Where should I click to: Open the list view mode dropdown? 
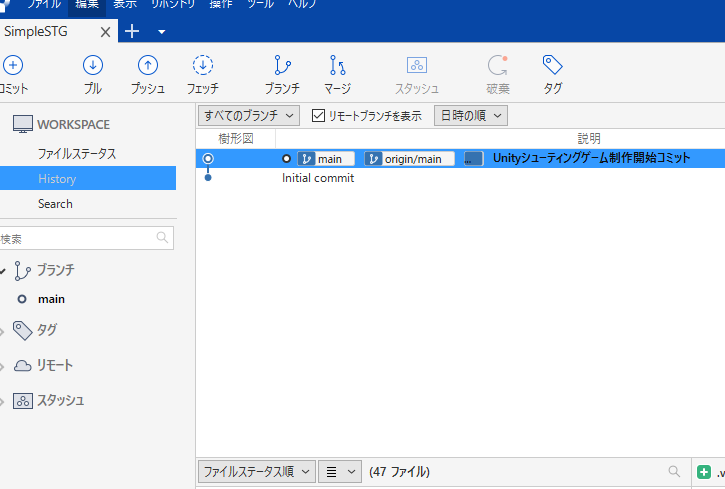point(340,471)
